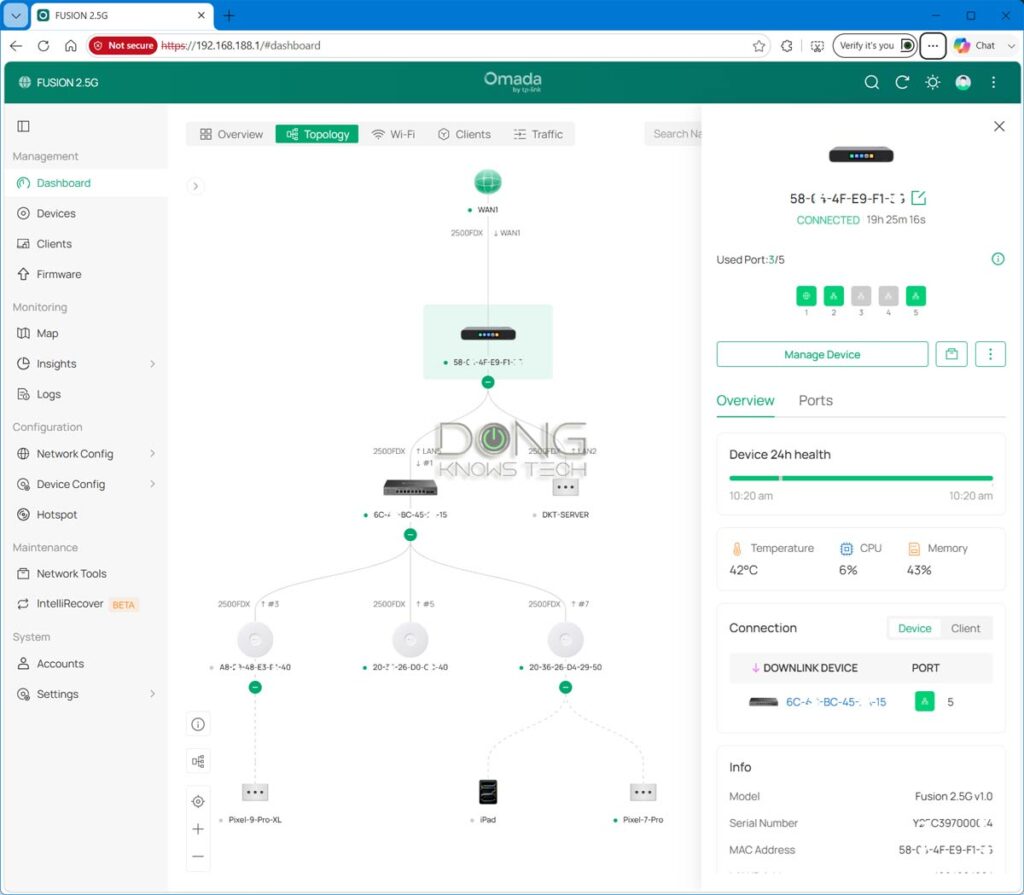Collapse children under the gateway node
This screenshot has width=1024, height=895.
tap(488, 382)
